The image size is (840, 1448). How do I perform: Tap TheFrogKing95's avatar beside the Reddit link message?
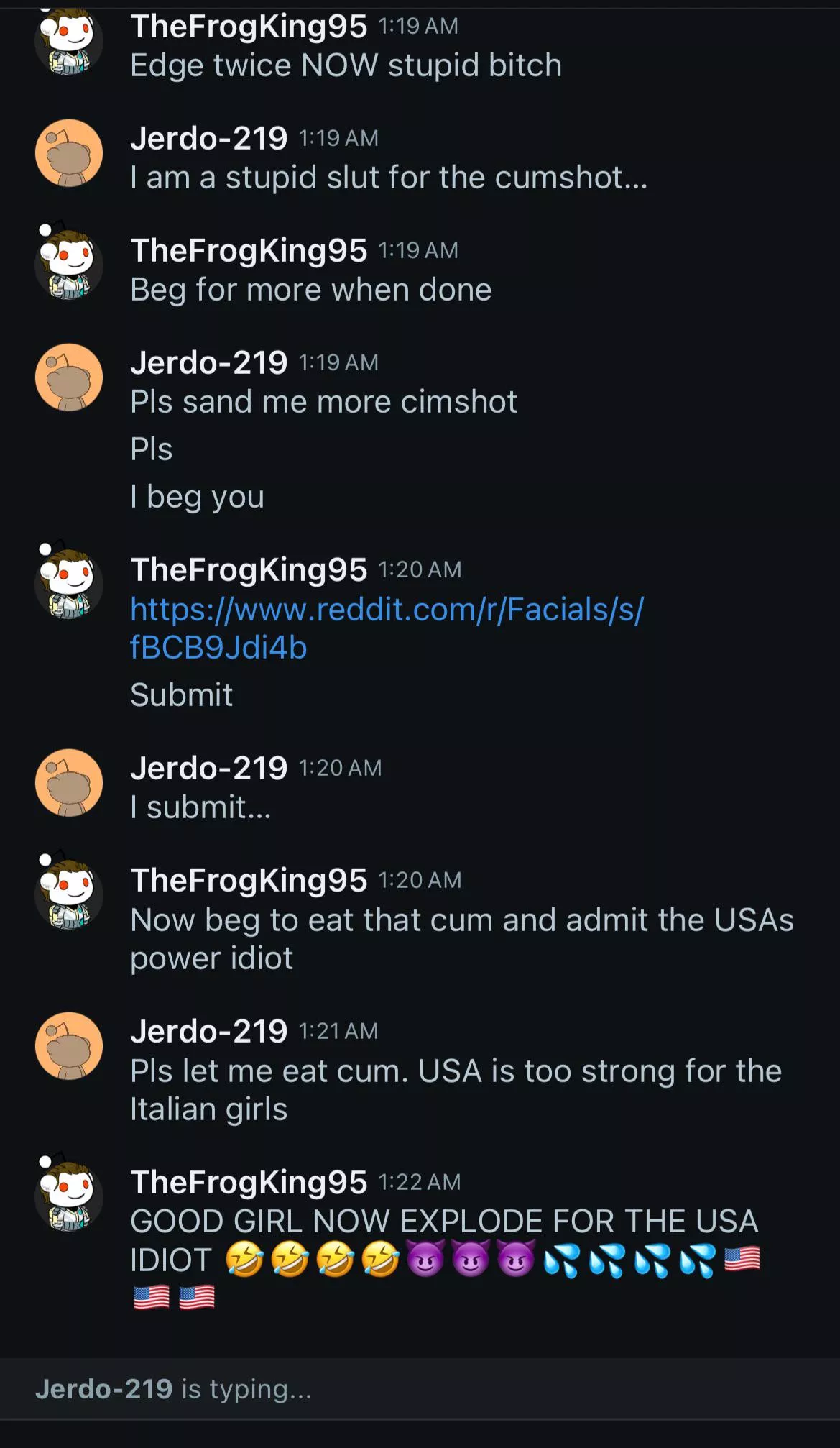[69, 584]
